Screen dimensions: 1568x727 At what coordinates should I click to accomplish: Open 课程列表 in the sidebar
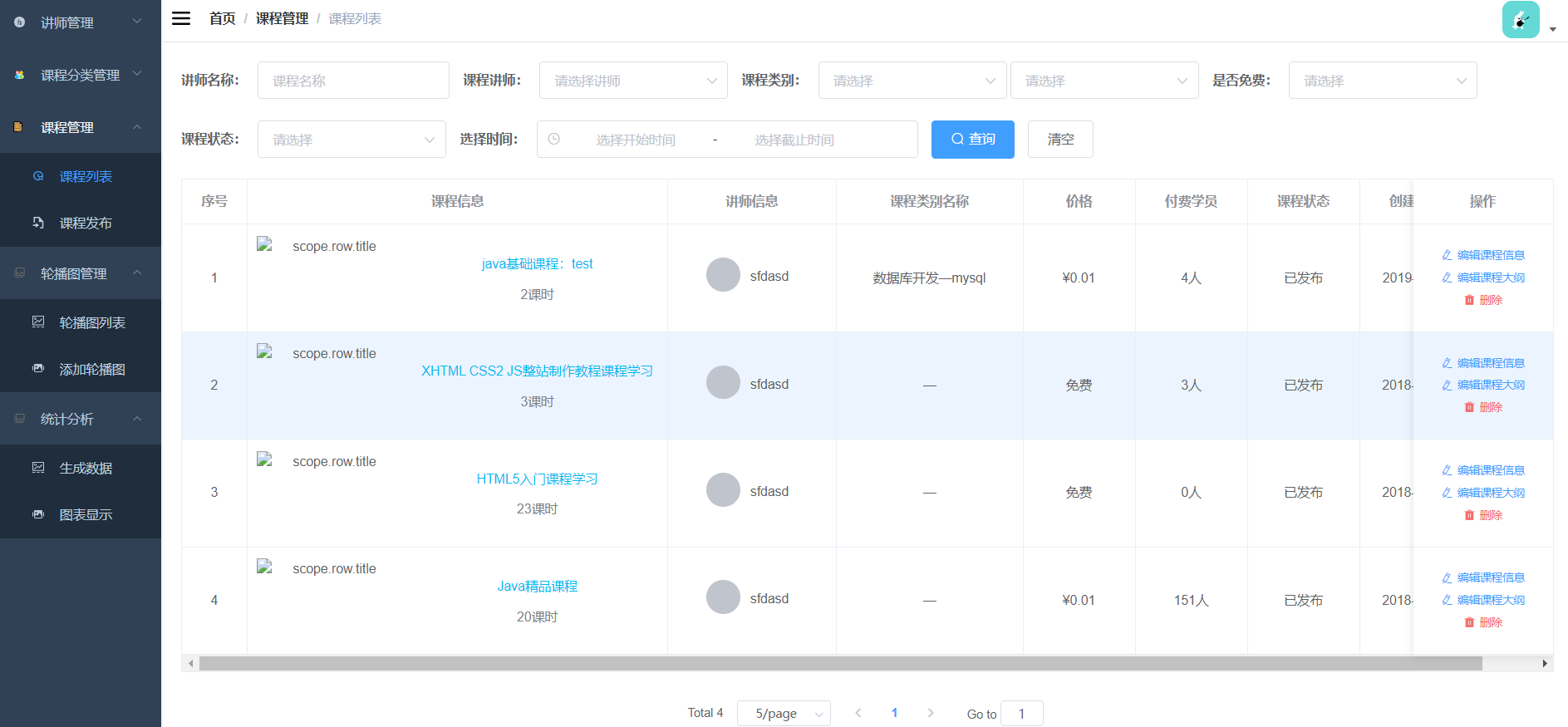[x=81, y=176]
